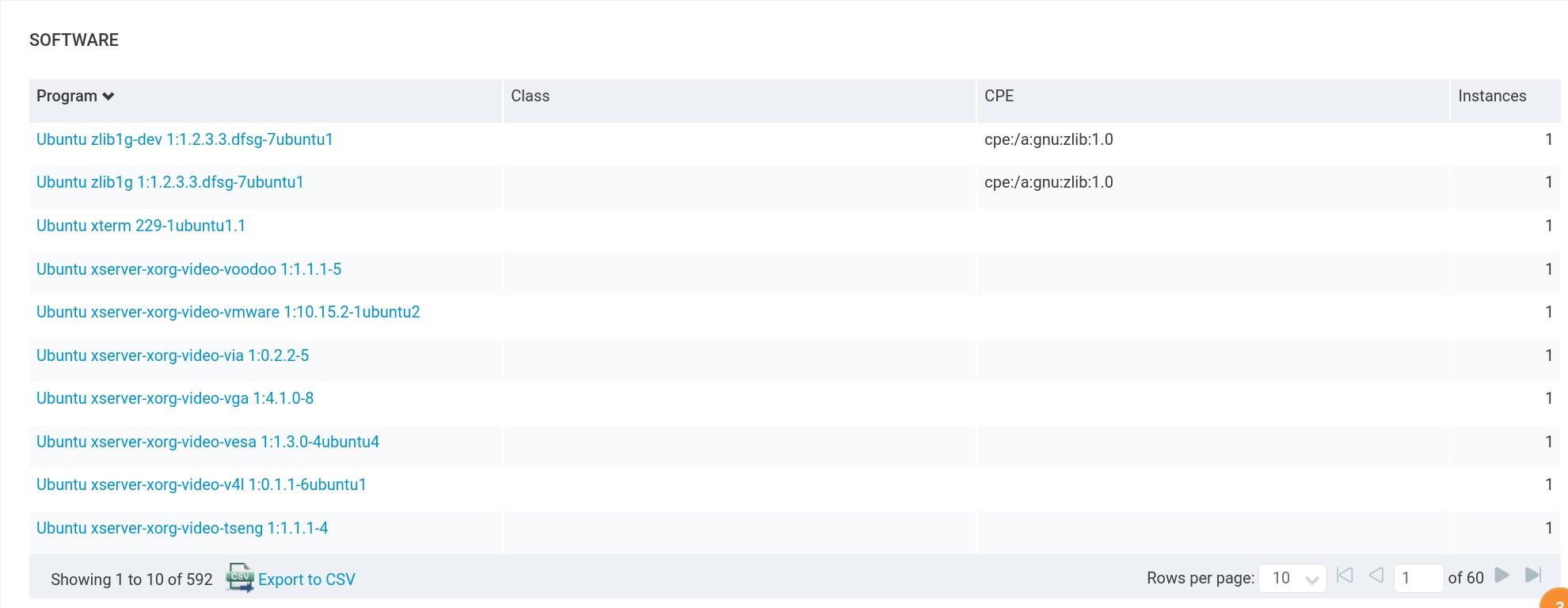Open Ubuntu xserver-xorg-video-tseng 1:1.1.1-4
The height and width of the screenshot is (608, 1568).
(x=182, y=528)
